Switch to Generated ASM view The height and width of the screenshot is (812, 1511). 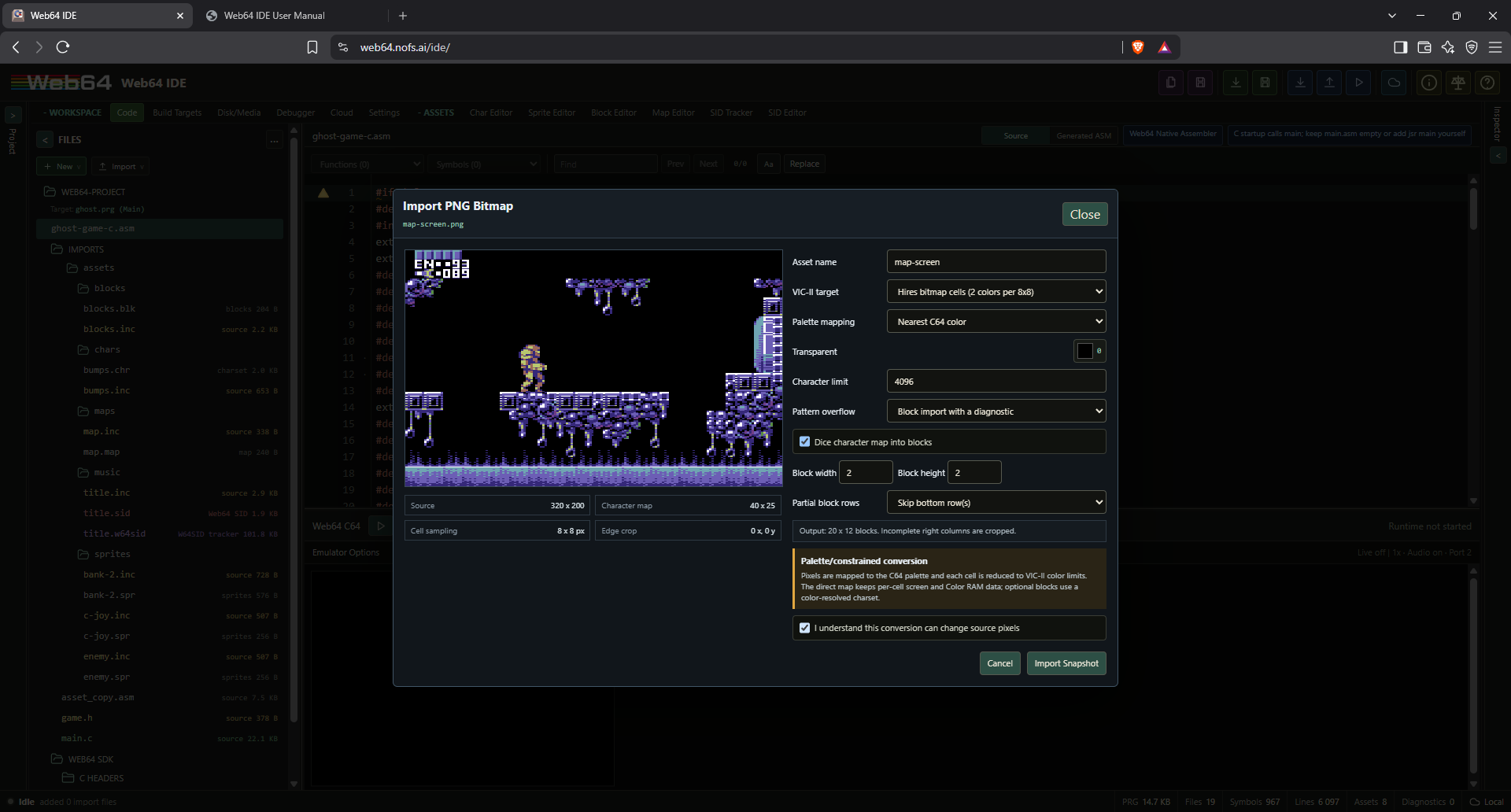(1084, 135)
